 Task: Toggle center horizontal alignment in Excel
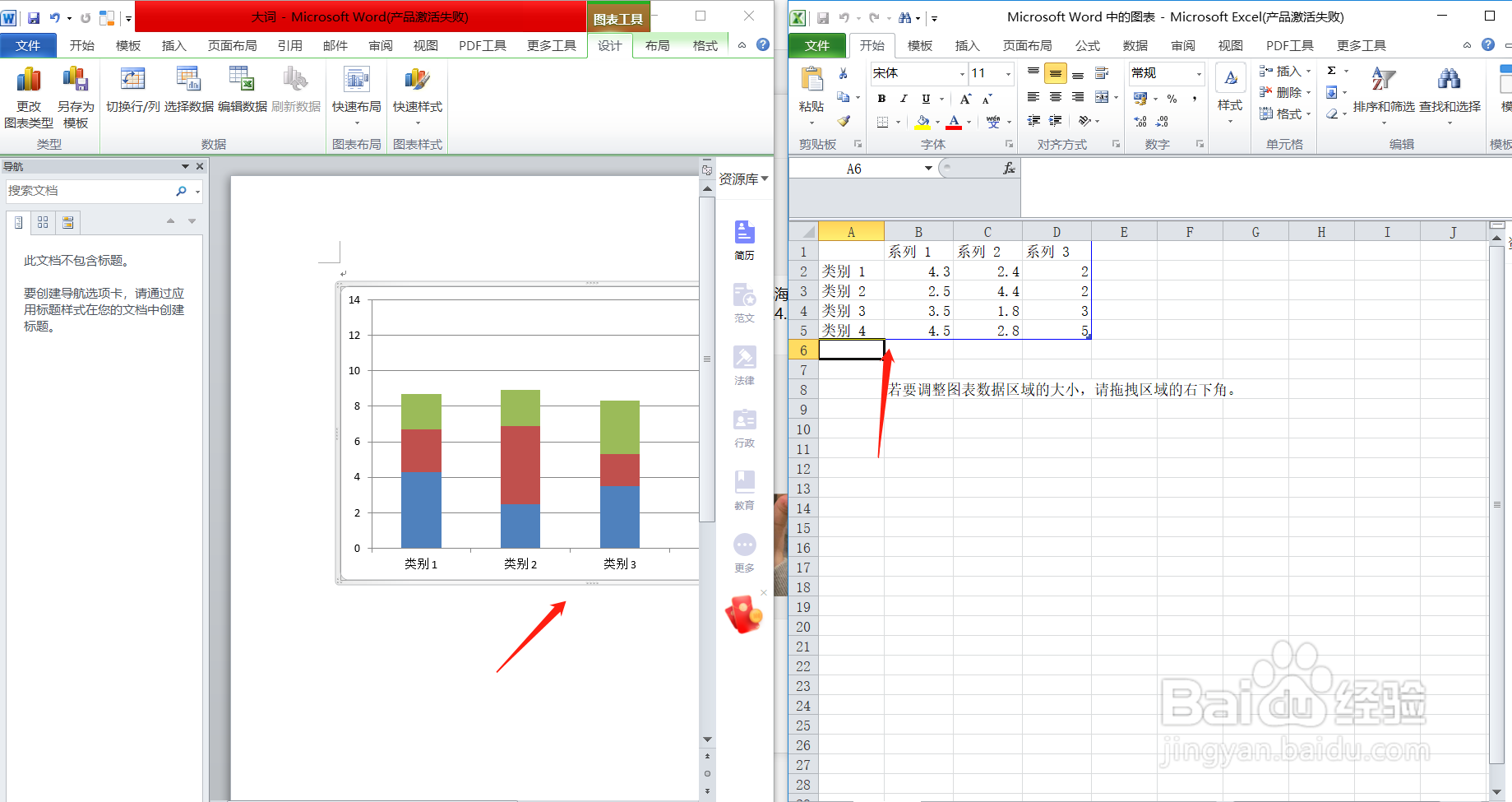coord(1056,97)
